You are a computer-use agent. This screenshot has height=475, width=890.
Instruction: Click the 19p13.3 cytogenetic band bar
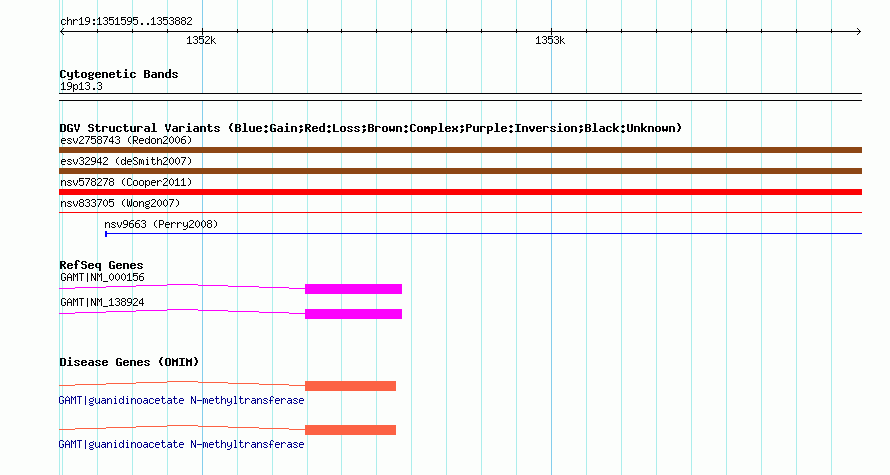pos(460,97)
